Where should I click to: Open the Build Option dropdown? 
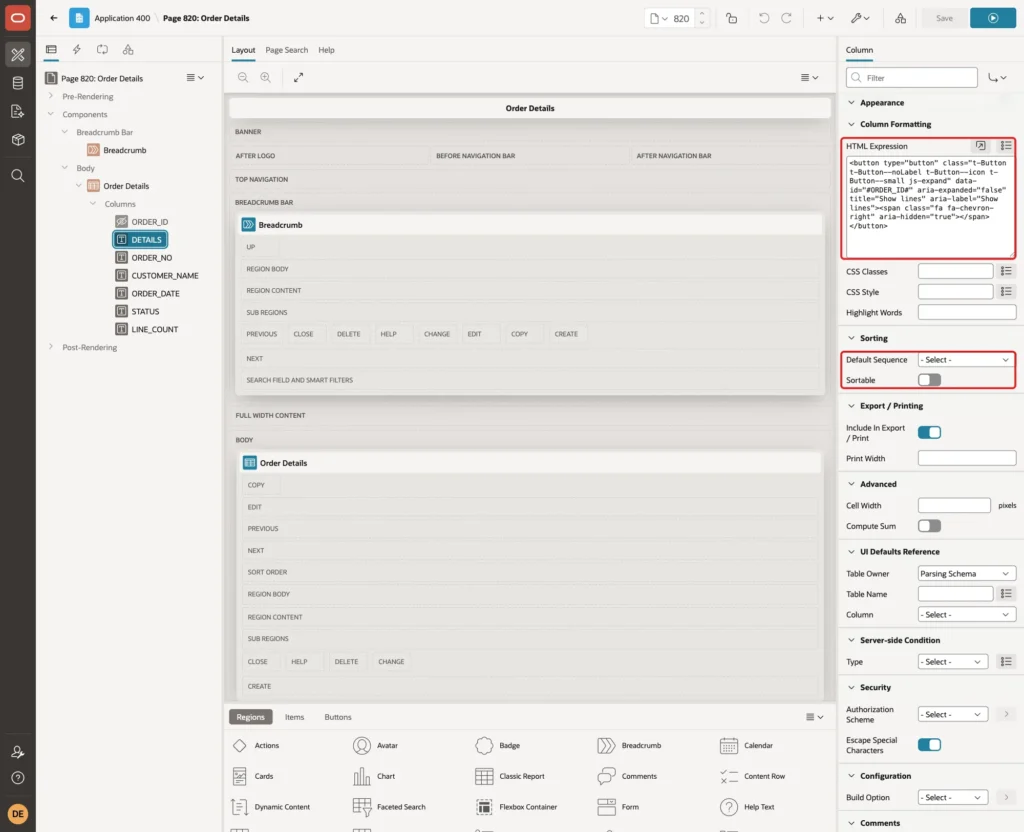pyautogui.click(x=953, y=797)
